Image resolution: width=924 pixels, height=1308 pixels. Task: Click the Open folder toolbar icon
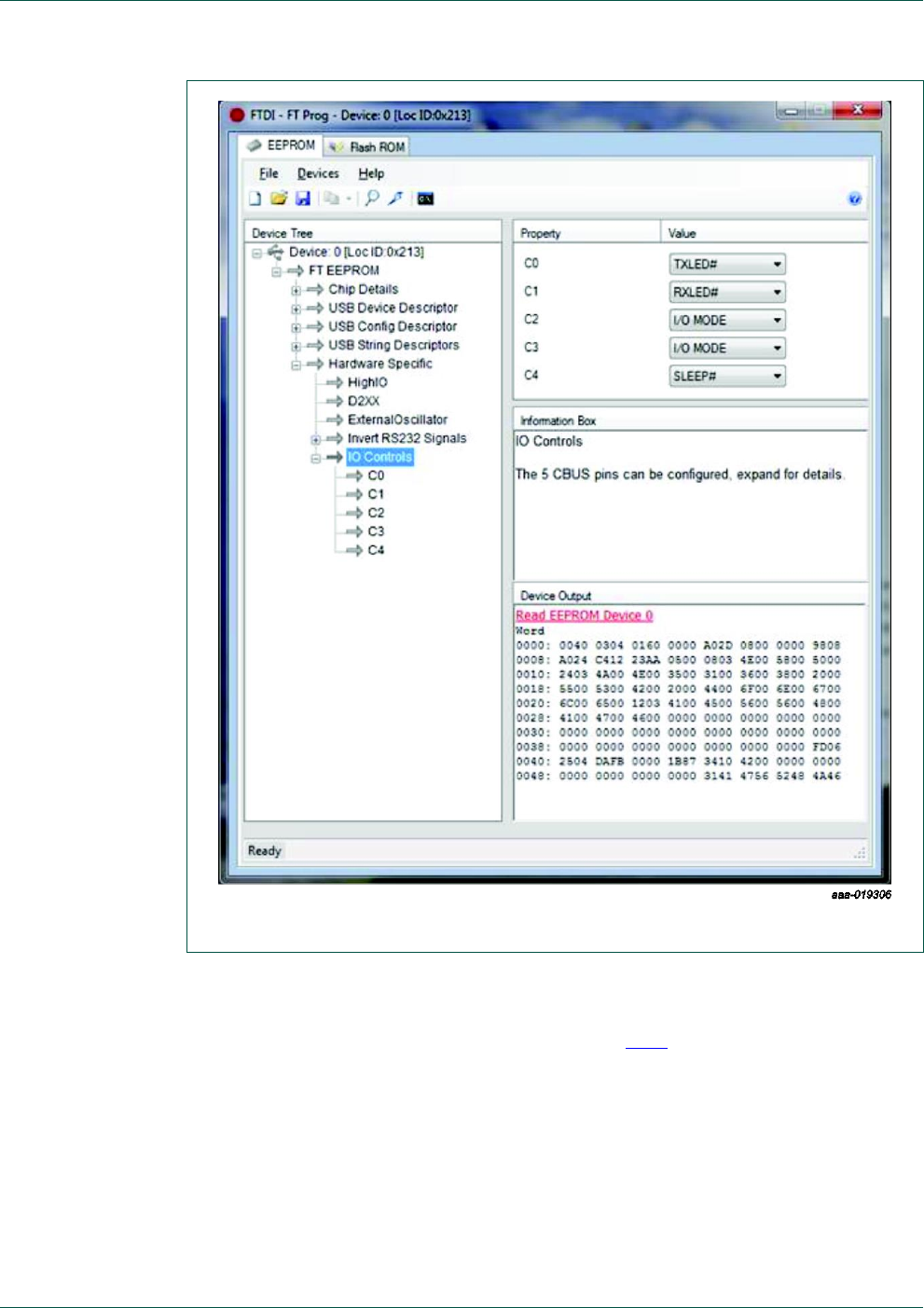pos(278,199)
